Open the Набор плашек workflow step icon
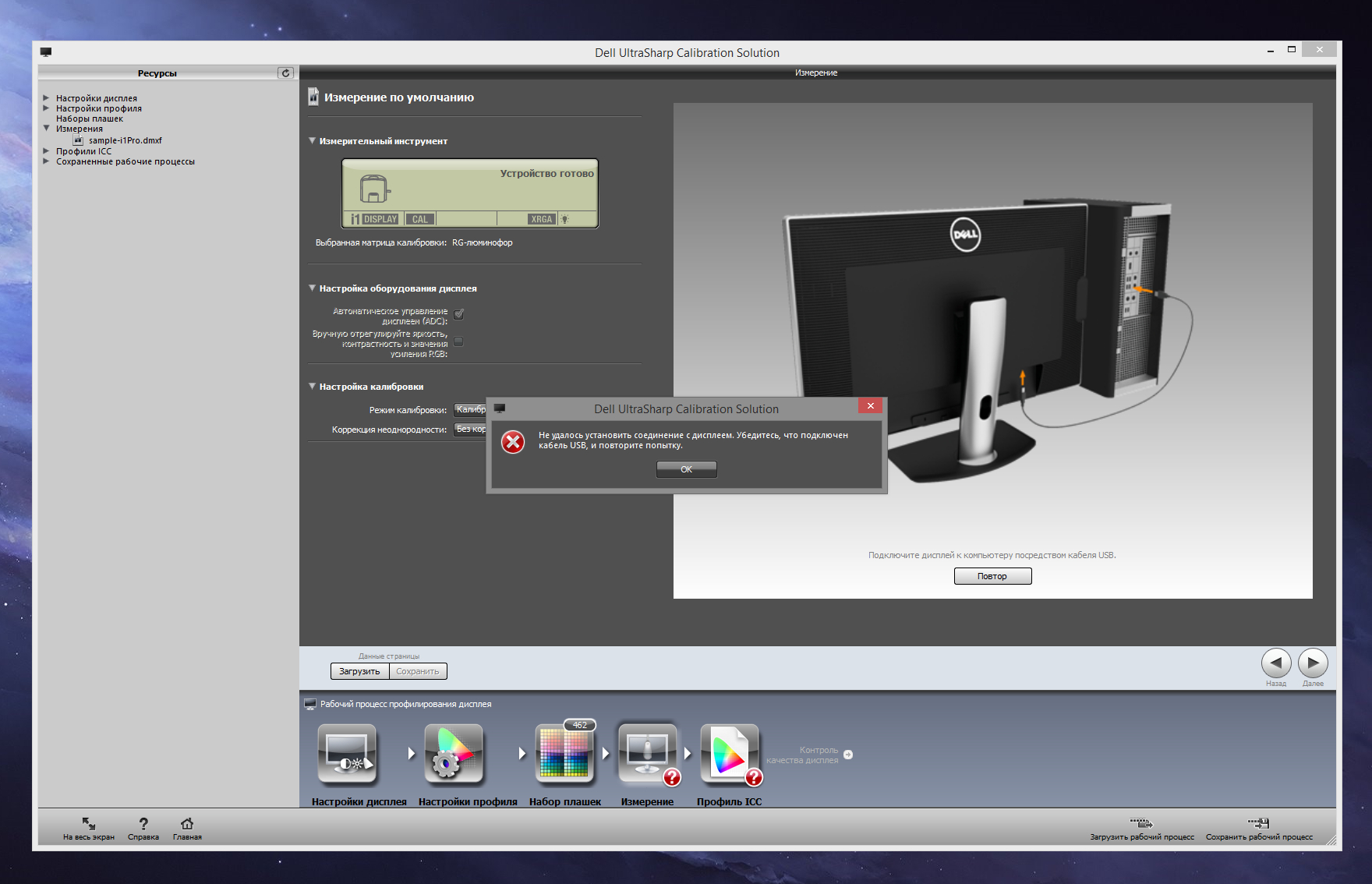 coord(565,753)
